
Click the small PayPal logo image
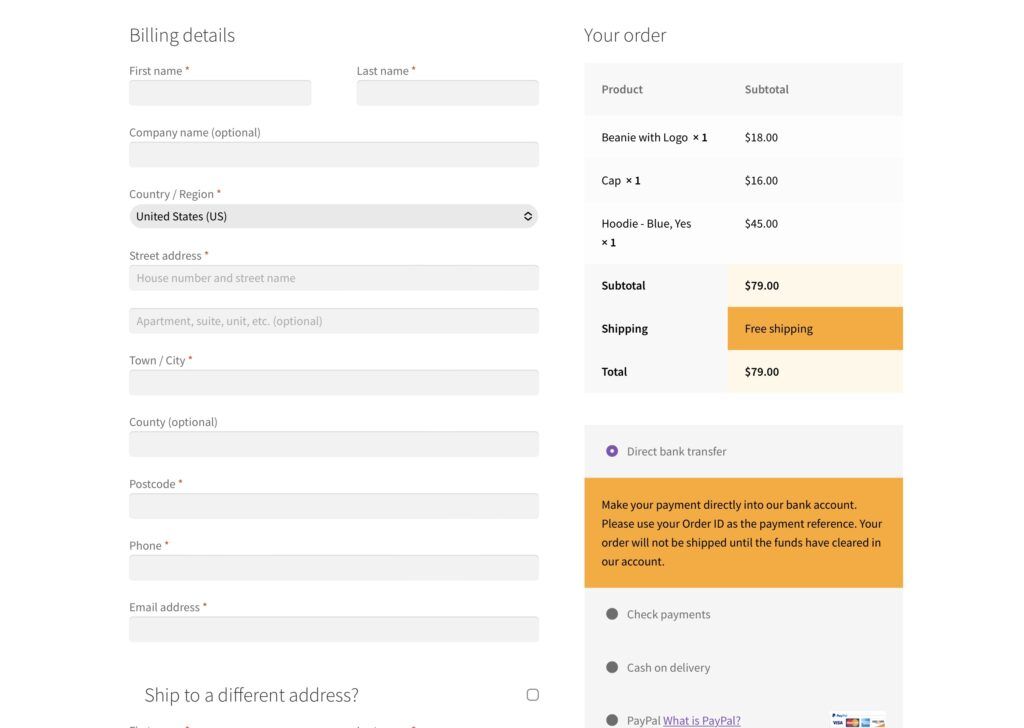coord(840,715)
